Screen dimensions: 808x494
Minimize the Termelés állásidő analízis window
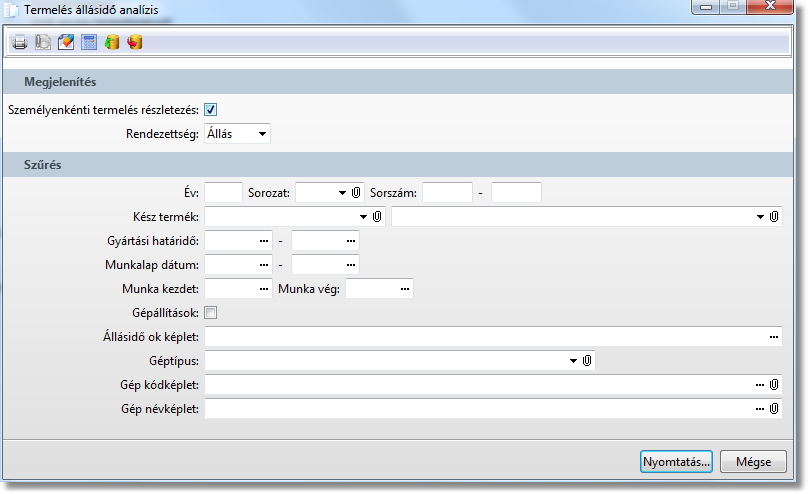(706, 6)
